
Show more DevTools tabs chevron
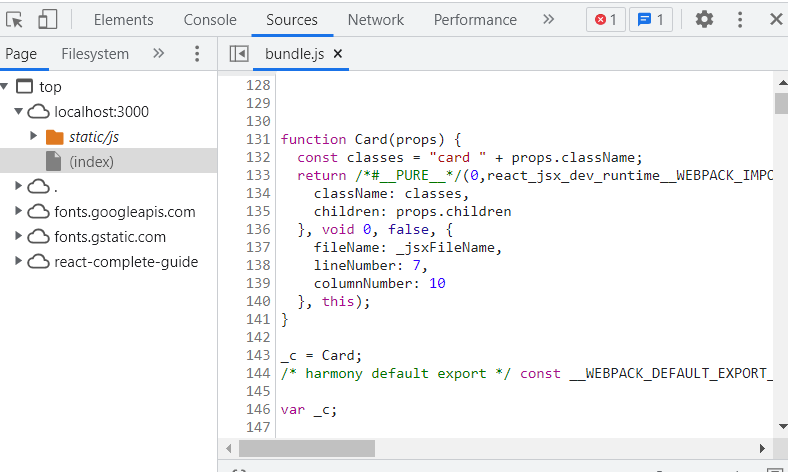549,19
